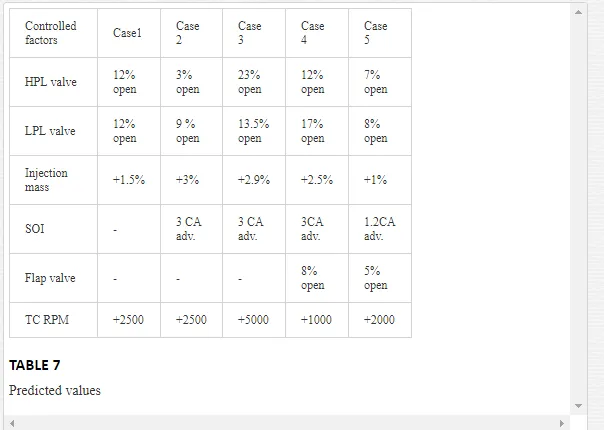Click the scroll up arrow on vertical scrollbar
604x430 pixels.
click(578, 12)
